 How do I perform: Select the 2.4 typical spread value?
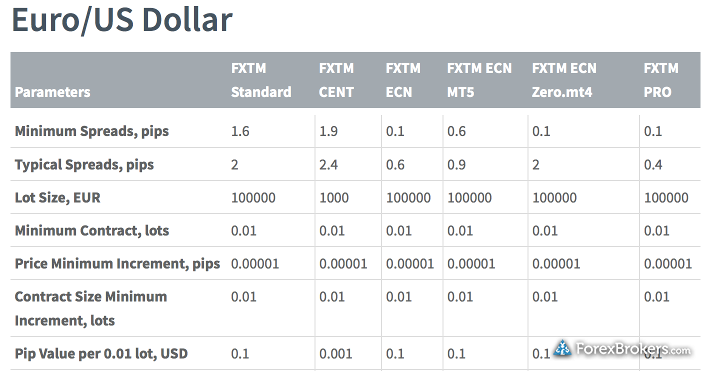pos(328,165)
